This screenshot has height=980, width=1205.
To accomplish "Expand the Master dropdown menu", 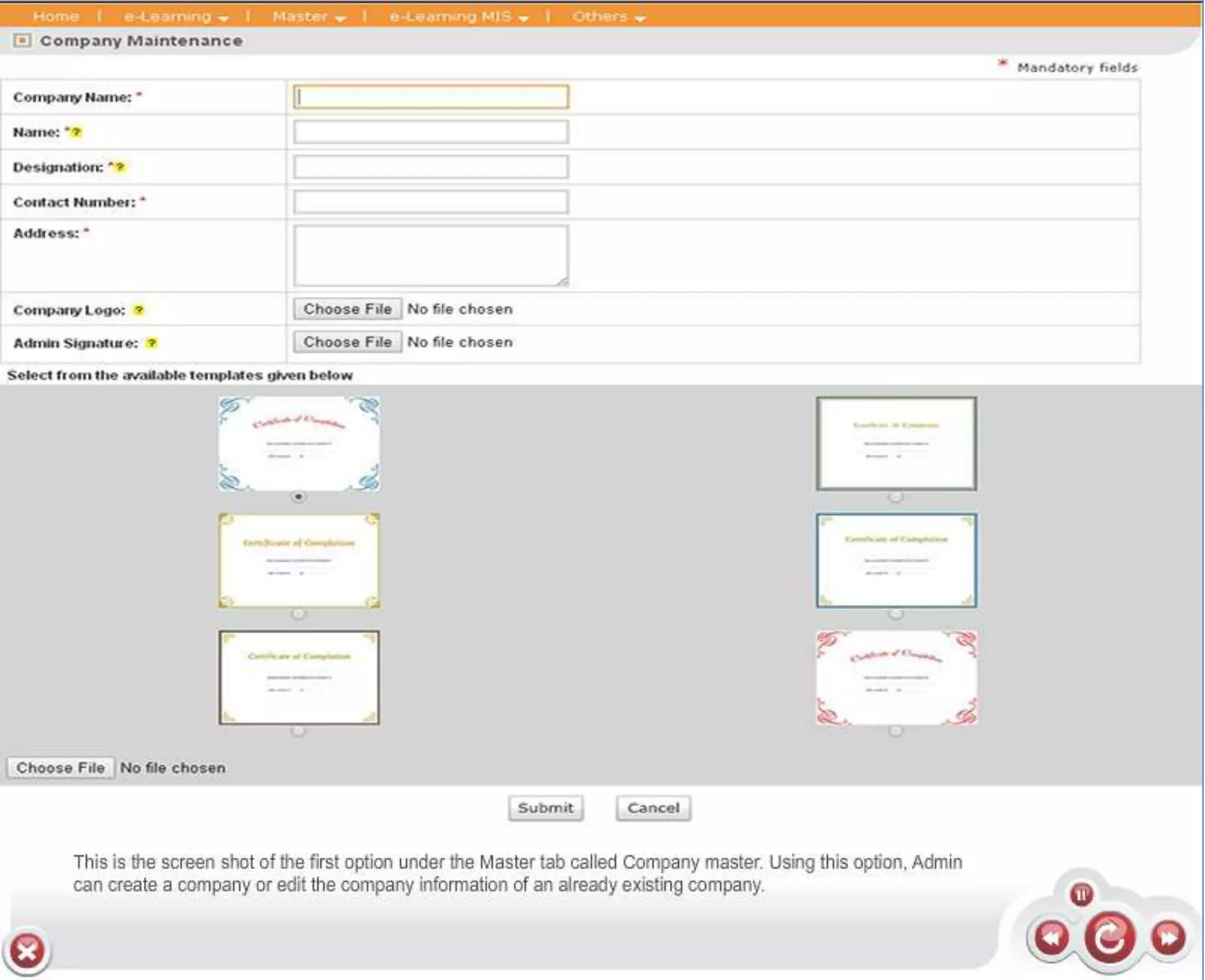I will click(308, 16).
